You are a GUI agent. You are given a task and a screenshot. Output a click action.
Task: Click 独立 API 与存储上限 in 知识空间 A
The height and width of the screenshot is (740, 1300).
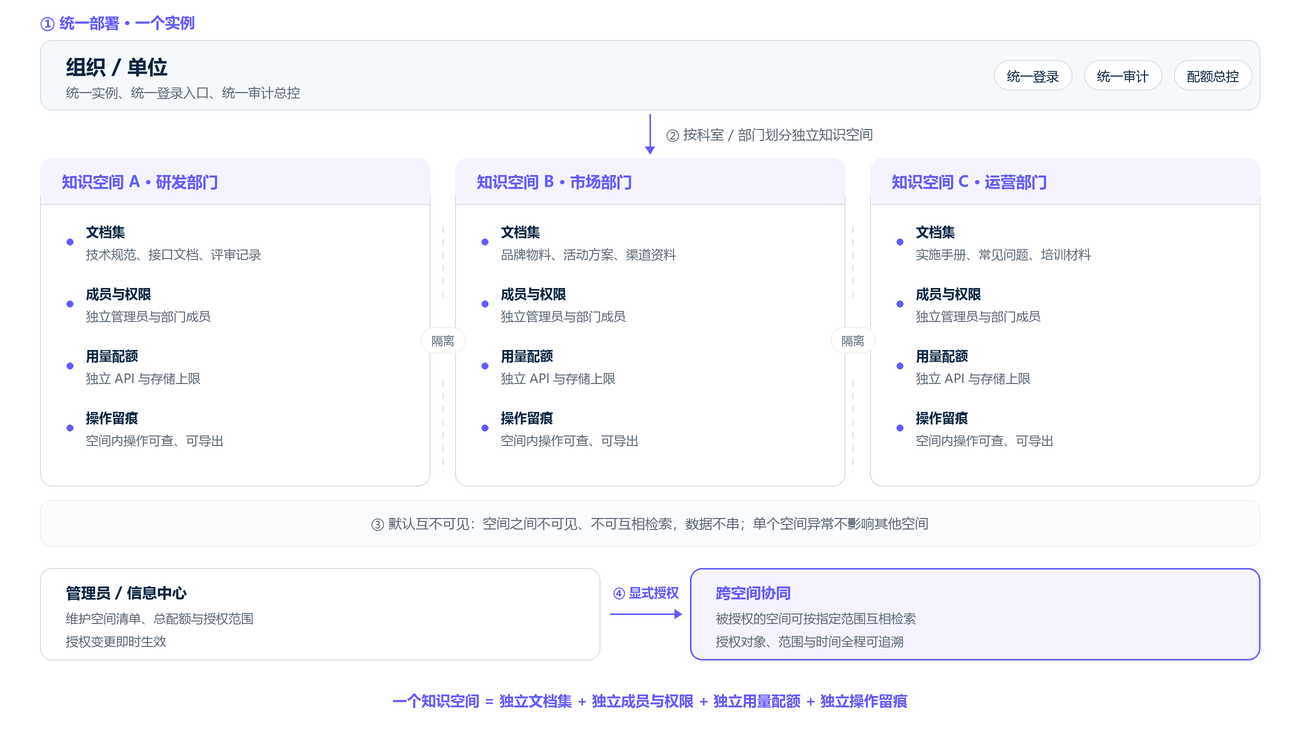(x=143, y=379)
